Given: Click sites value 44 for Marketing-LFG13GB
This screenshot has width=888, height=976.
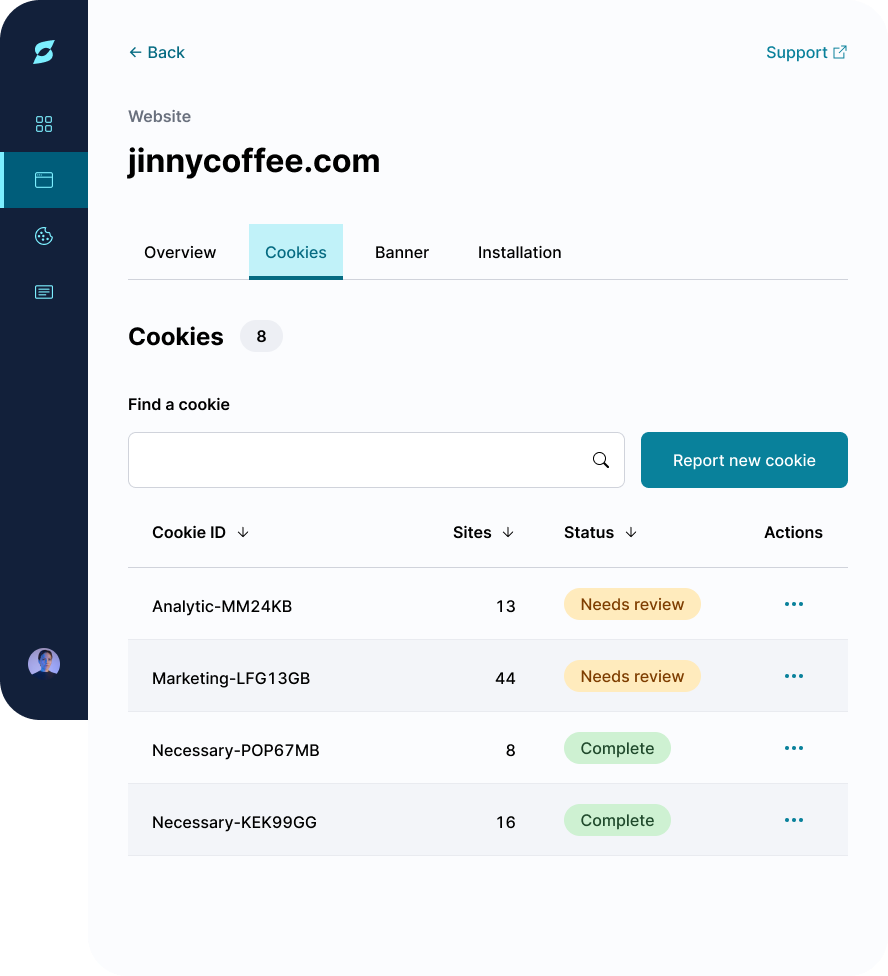Looking at the screenshot, I should pyautogui.click(x=505, y=678).
